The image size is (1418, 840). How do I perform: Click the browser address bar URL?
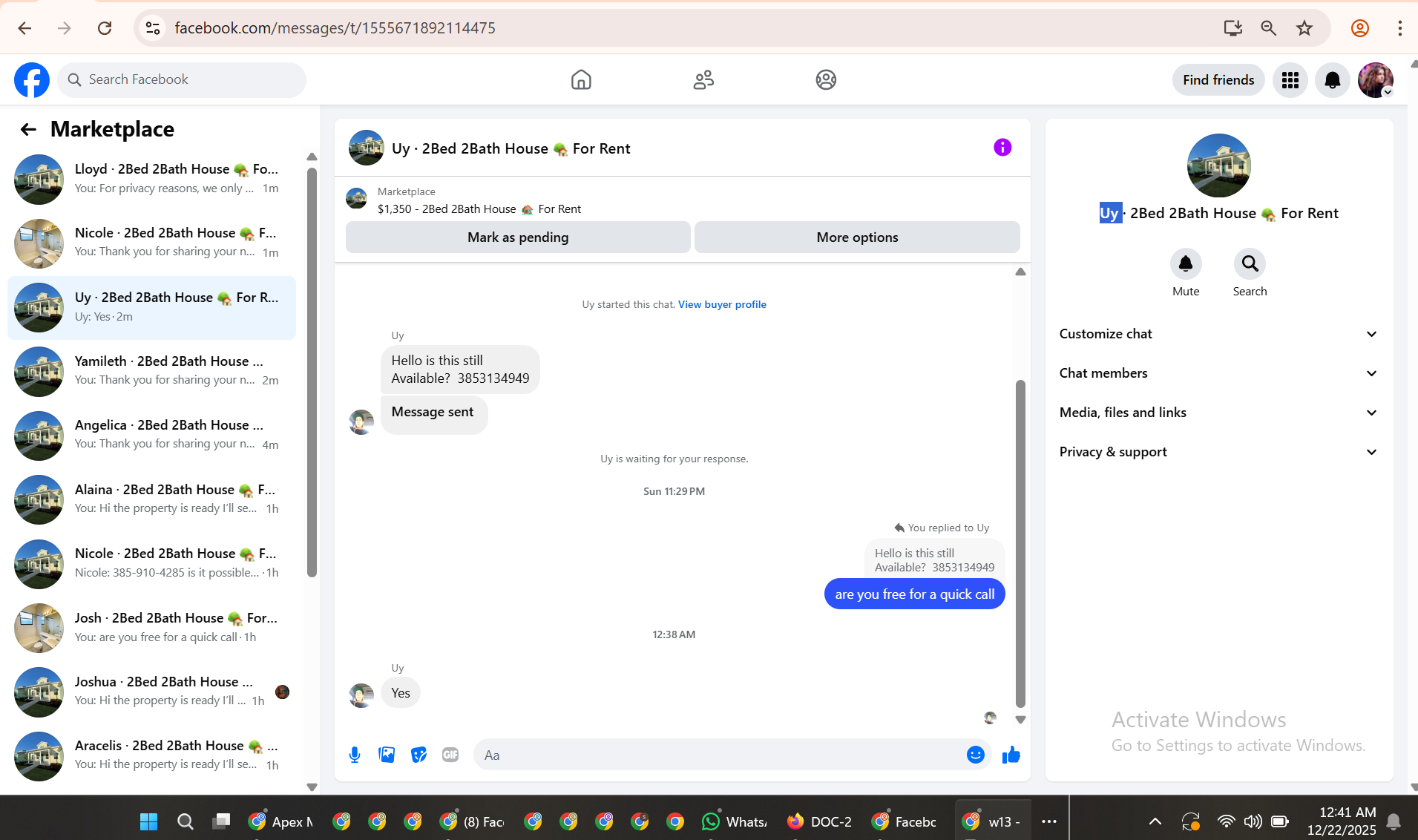[x=335, y=28]
